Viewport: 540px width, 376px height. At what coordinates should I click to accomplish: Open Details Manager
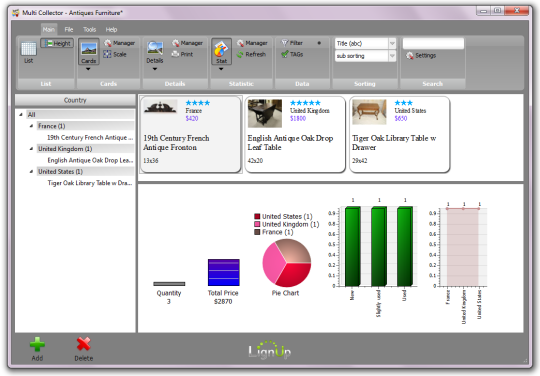[x=187, y=43]
